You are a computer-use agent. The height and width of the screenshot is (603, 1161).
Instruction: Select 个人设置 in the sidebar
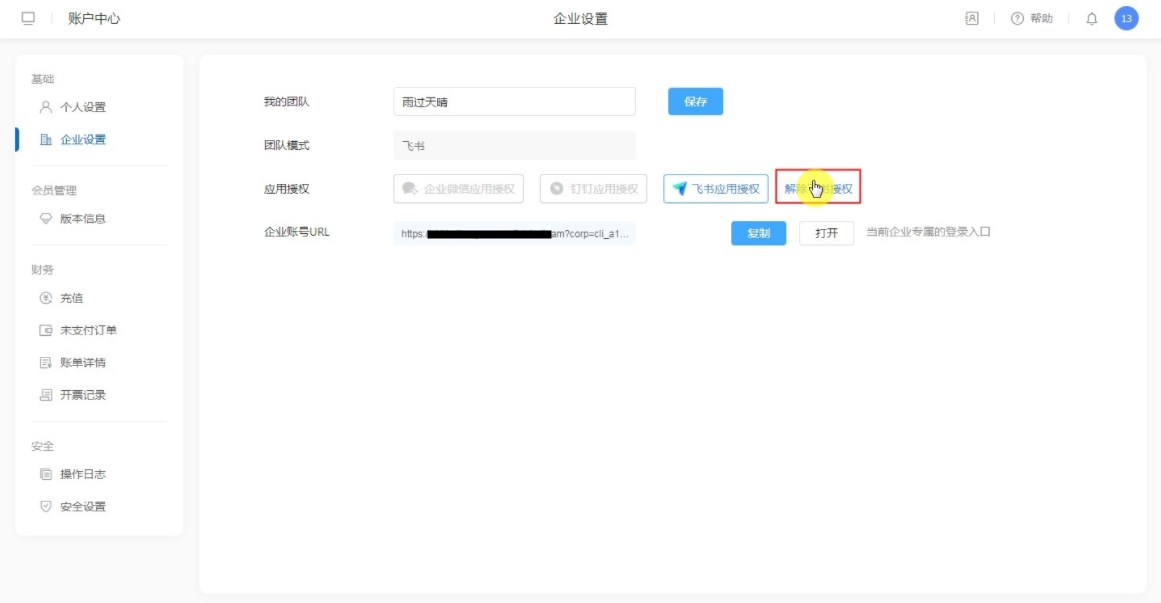point(82,107)
